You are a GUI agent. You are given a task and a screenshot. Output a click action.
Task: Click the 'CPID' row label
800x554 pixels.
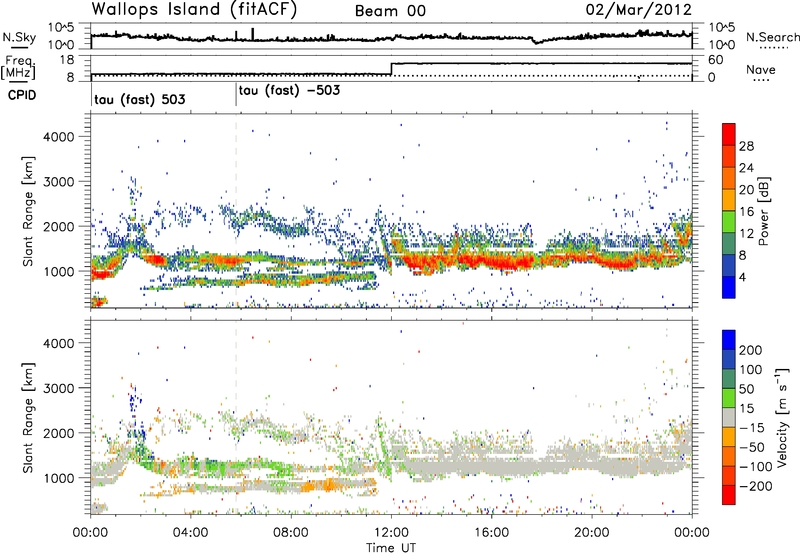click(x=22, y=95)
